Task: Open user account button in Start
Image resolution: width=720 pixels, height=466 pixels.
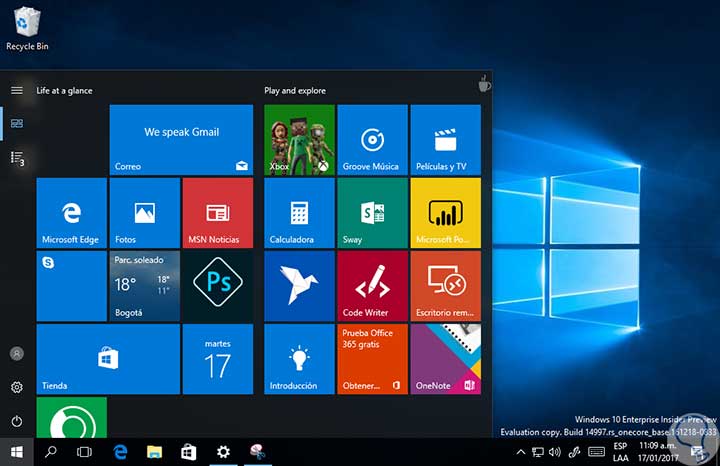Action: pyautogui.click(x=17, y=354)
